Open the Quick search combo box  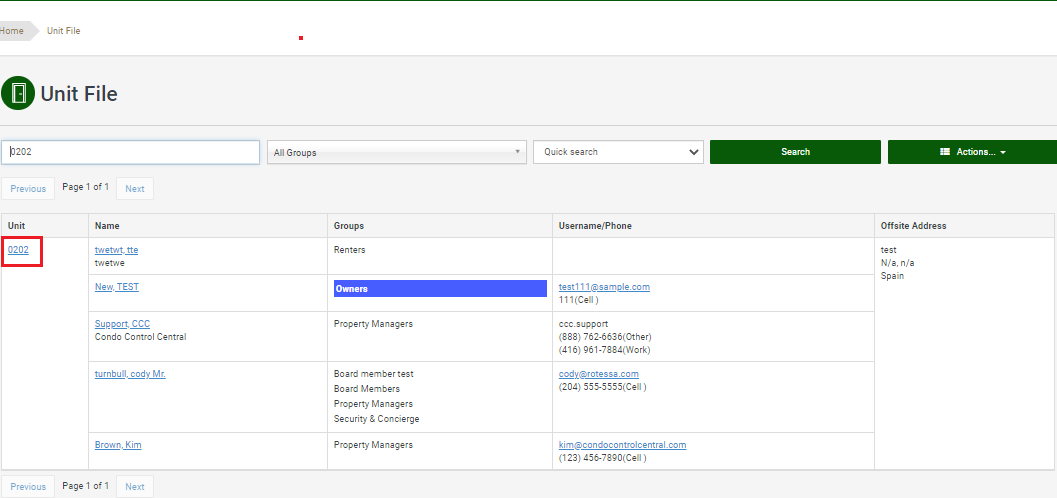[x=618, y=152]
